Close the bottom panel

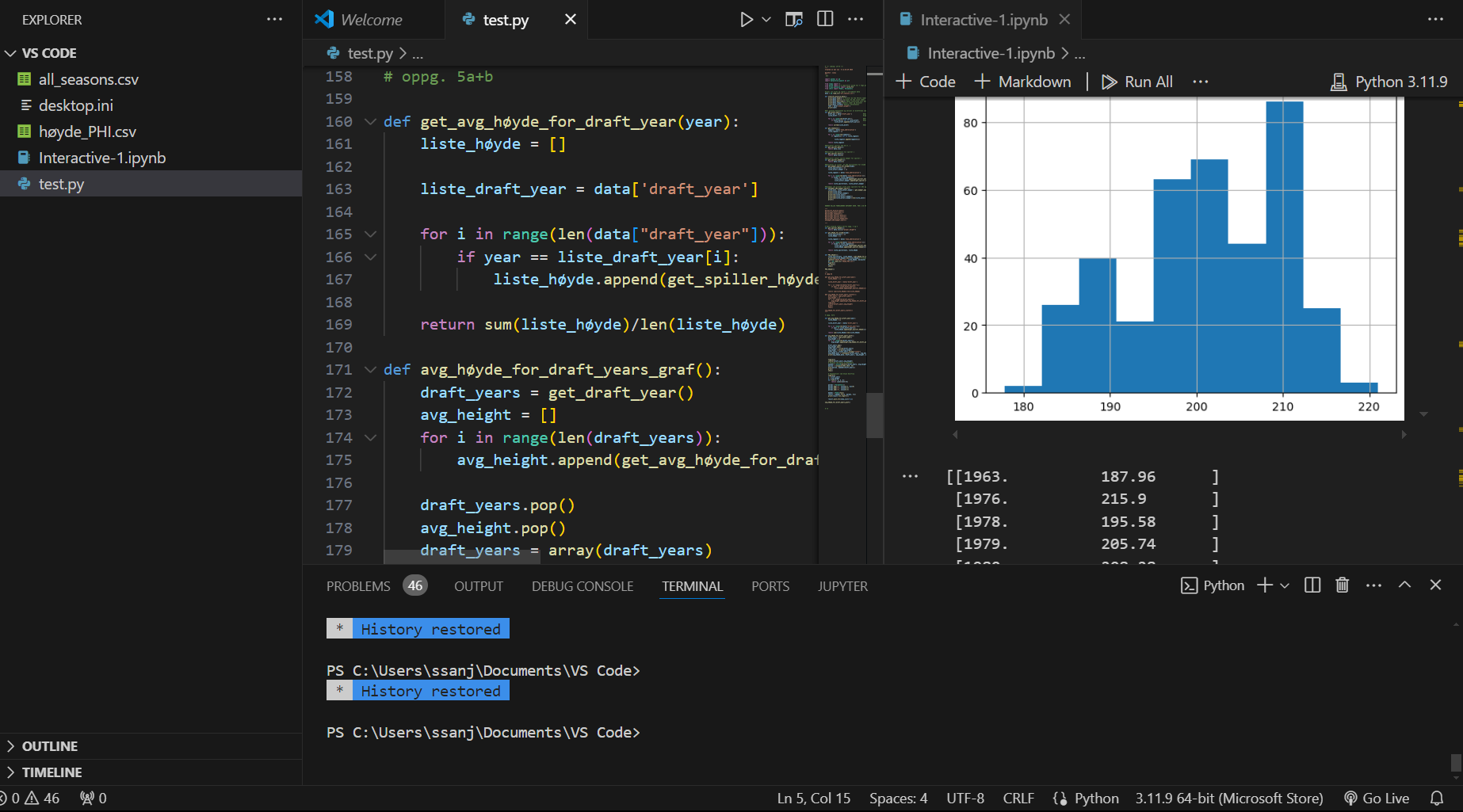click(x=1435, y=585)
